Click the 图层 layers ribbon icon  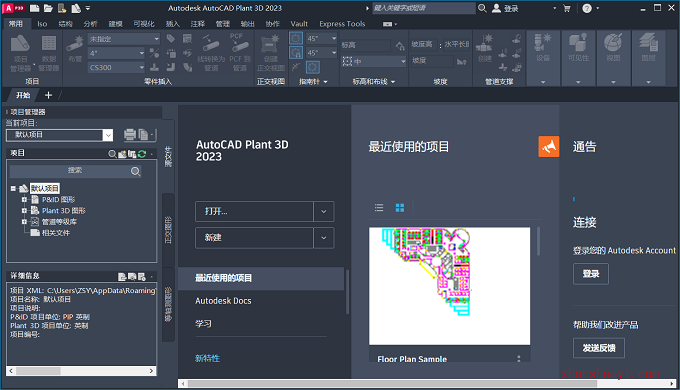click(x=648, y=48)
